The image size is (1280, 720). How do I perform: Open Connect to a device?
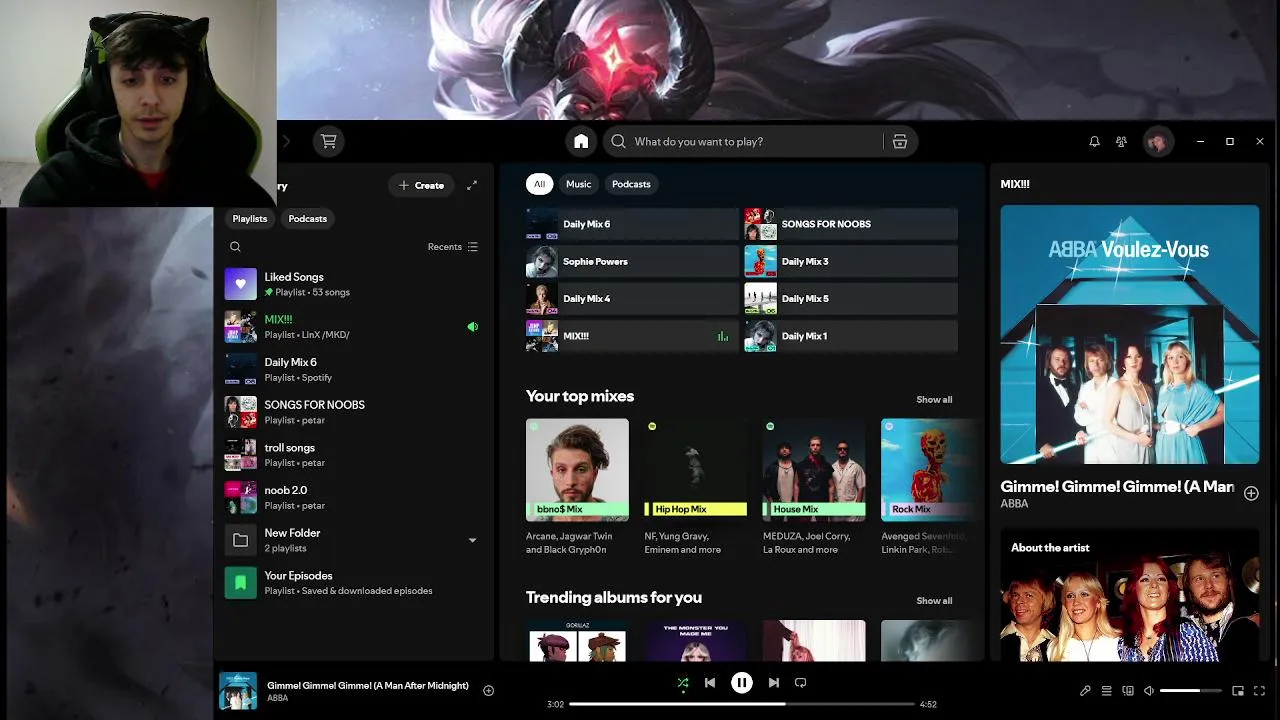[1128, 691]
